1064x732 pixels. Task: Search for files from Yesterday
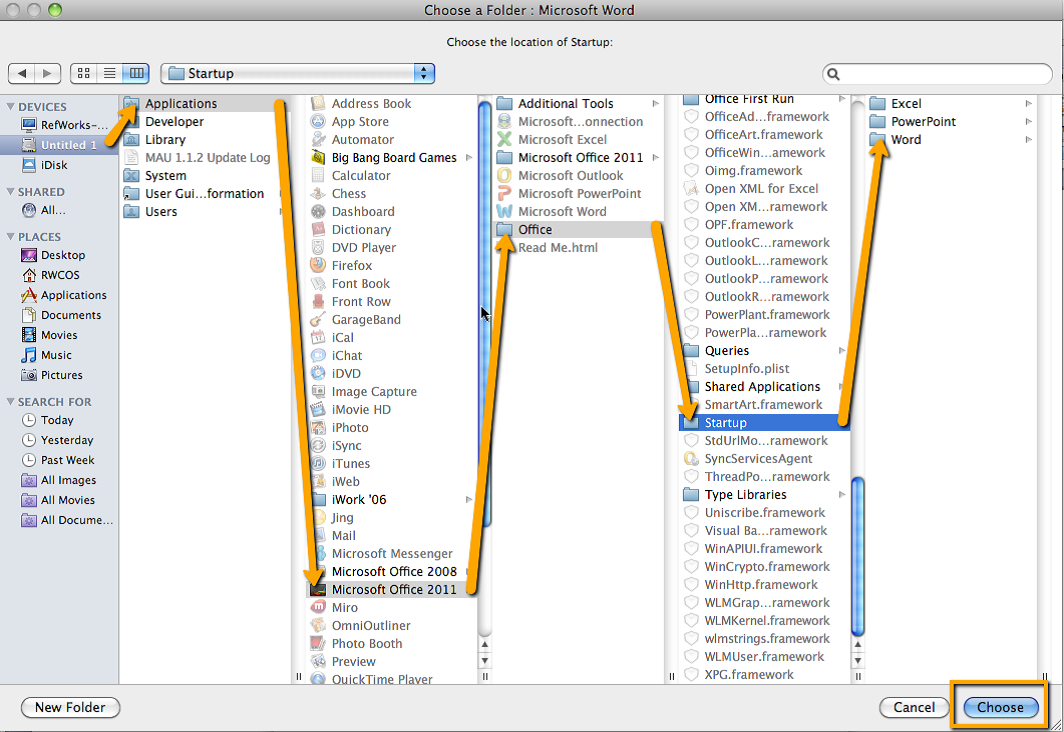(x=58, y=440)
